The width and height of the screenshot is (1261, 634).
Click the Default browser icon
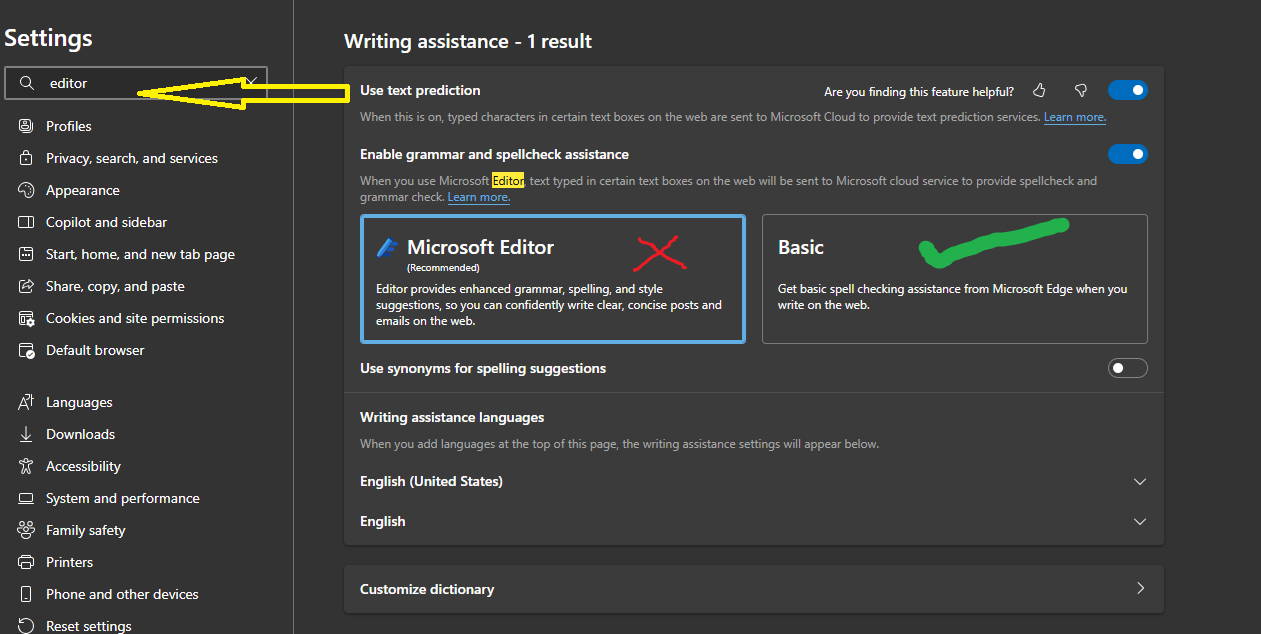26,350
